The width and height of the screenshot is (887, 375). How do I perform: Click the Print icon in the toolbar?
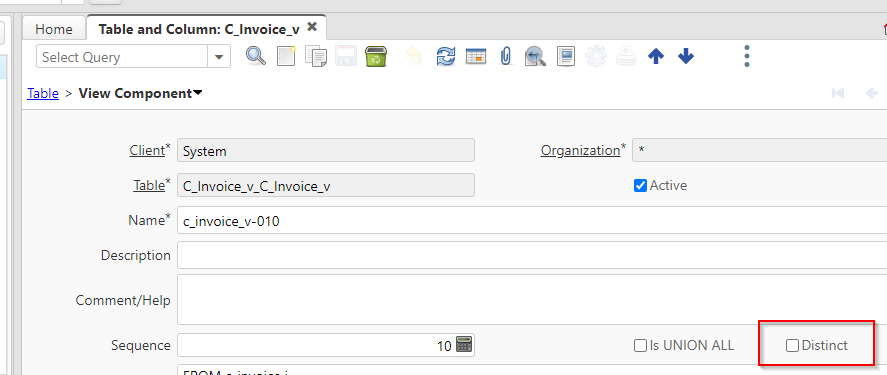pyautogui.click(x=626, y=57)
